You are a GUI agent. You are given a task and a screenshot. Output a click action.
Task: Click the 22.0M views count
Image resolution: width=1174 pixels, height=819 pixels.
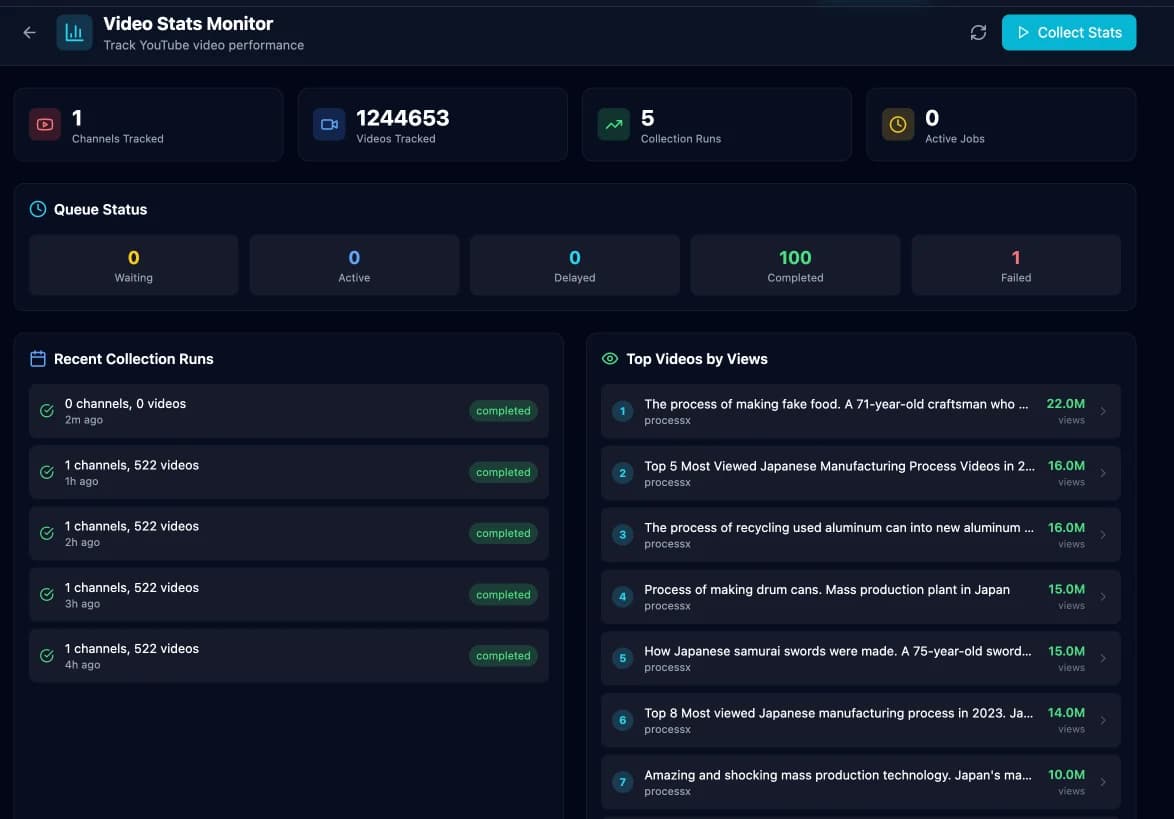[x=1065, y=404]
